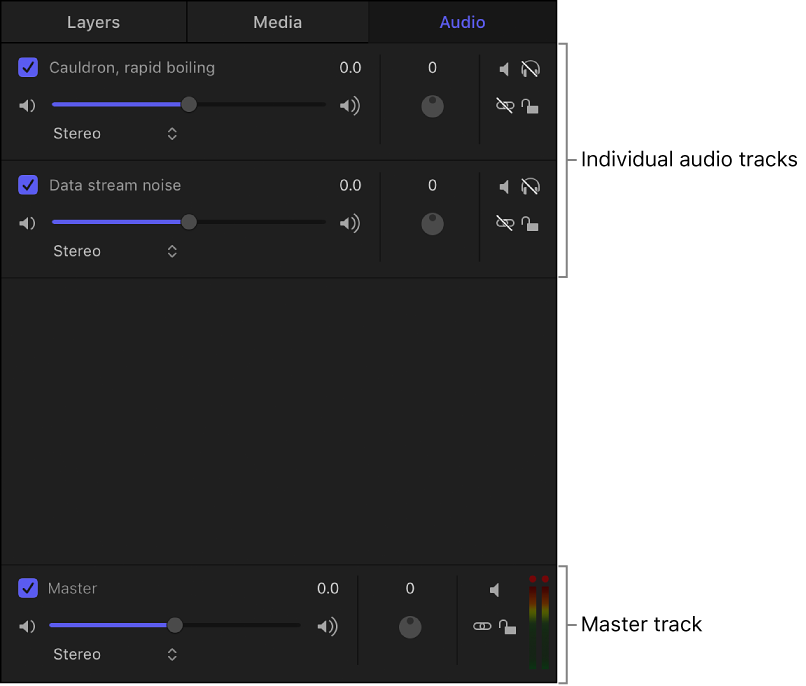Lock the Master track

pyautogui.click(x=508, y=625)
